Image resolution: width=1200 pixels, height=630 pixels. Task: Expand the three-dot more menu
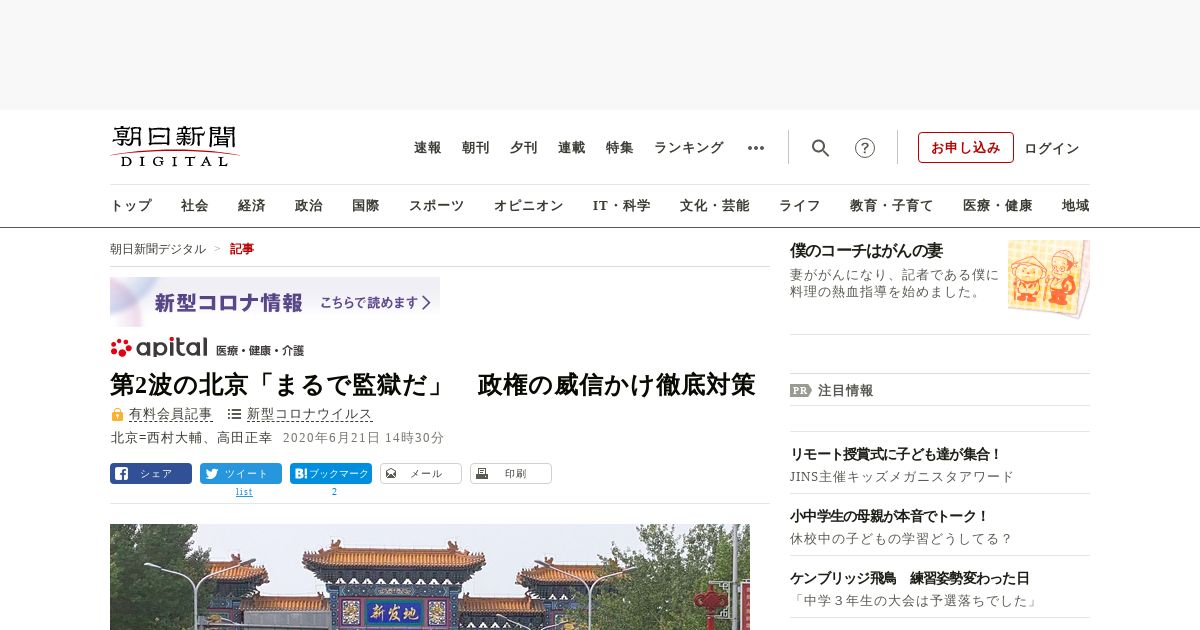coord(756,148)
